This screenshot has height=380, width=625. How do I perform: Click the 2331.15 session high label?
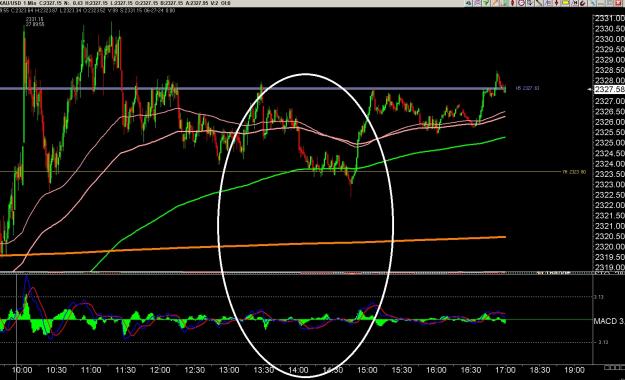point(35,19)
